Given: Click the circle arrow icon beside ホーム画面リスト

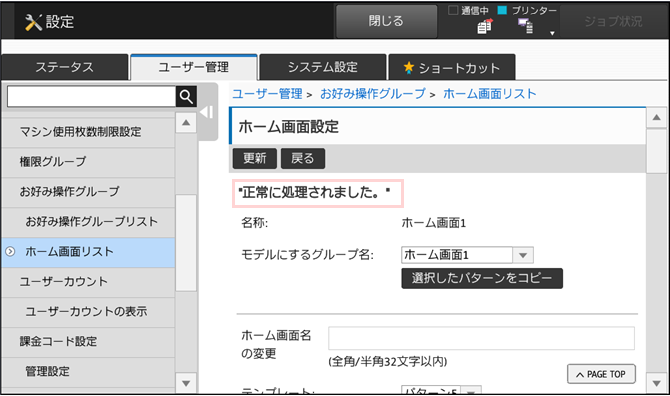Looking at the screenshot, I should (x=10, y=252).
